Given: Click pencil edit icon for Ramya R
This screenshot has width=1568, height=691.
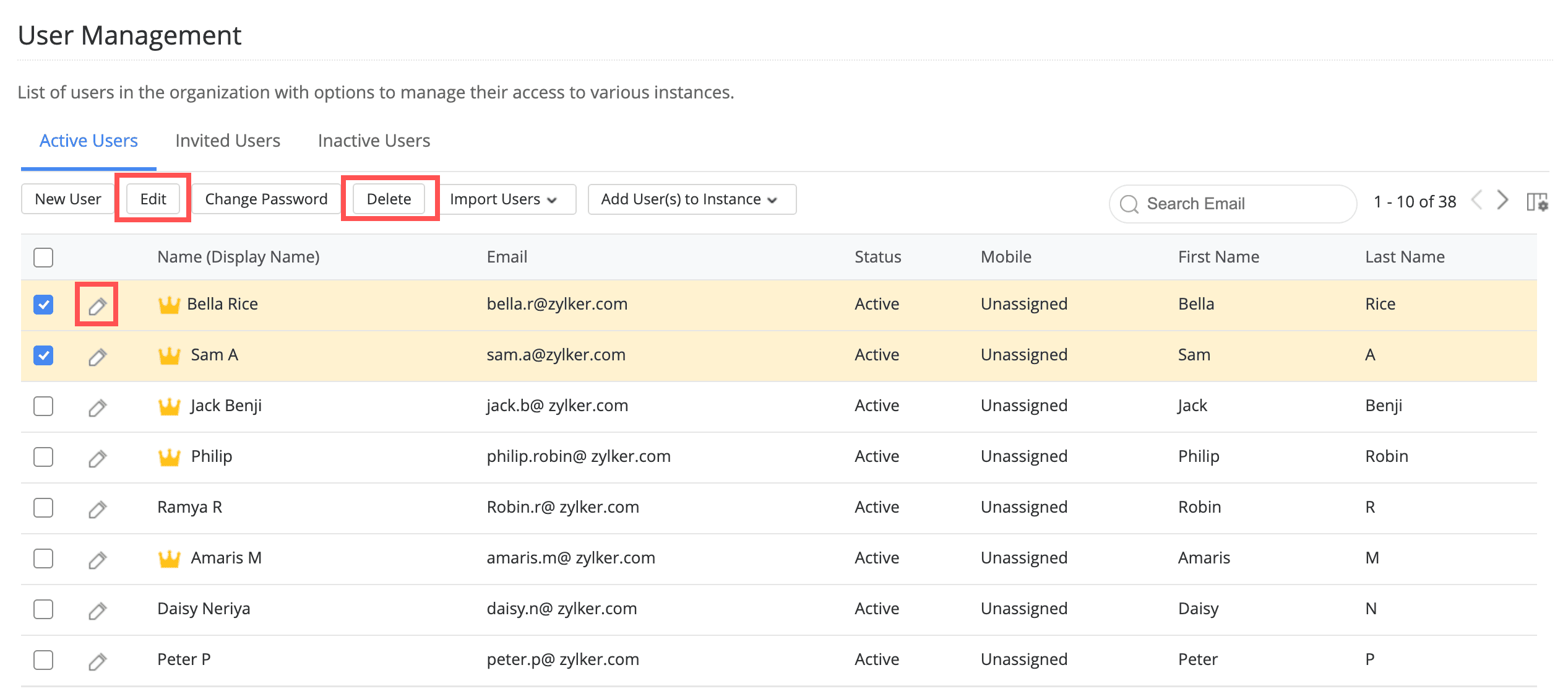Looking at the screenshot, I should (x=97, y=508).
